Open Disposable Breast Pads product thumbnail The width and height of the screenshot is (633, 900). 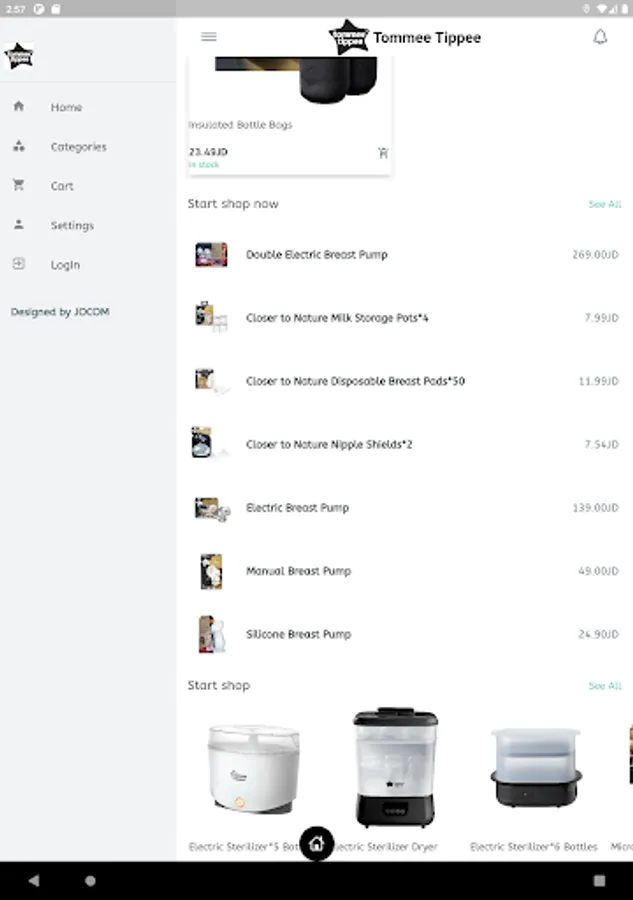[211, 381]
